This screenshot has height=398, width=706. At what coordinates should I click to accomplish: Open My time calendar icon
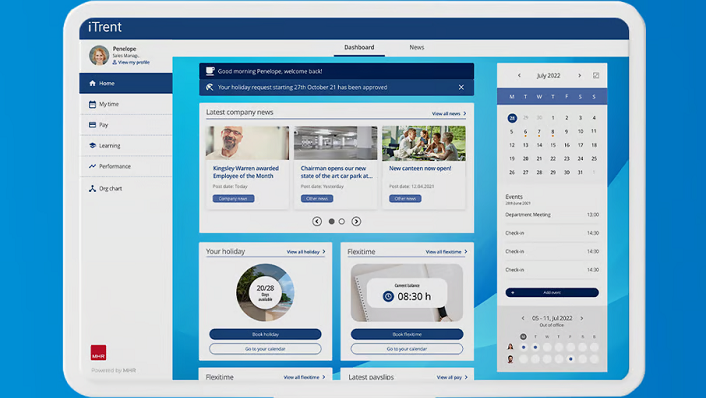(92, 104)
